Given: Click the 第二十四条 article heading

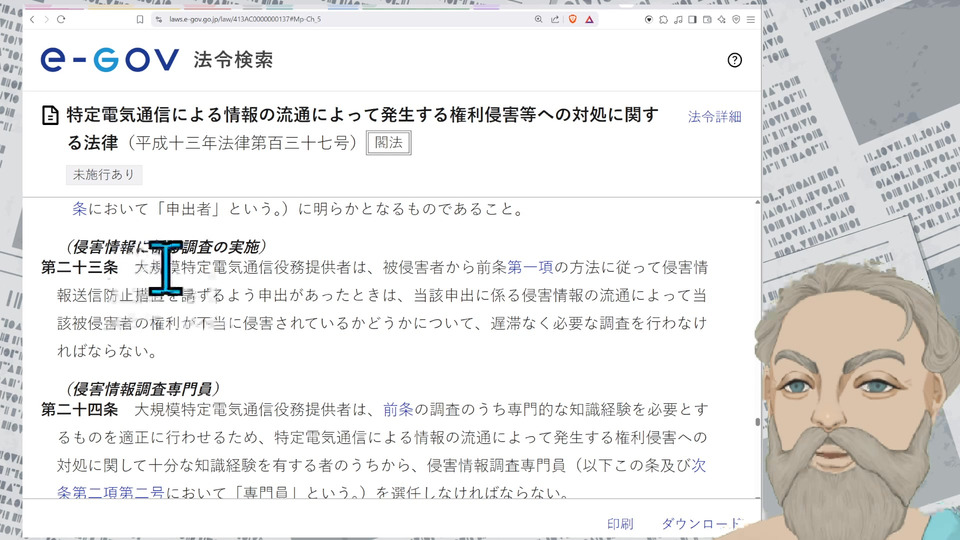Looking at the screenshot, I should pos(80,410).
